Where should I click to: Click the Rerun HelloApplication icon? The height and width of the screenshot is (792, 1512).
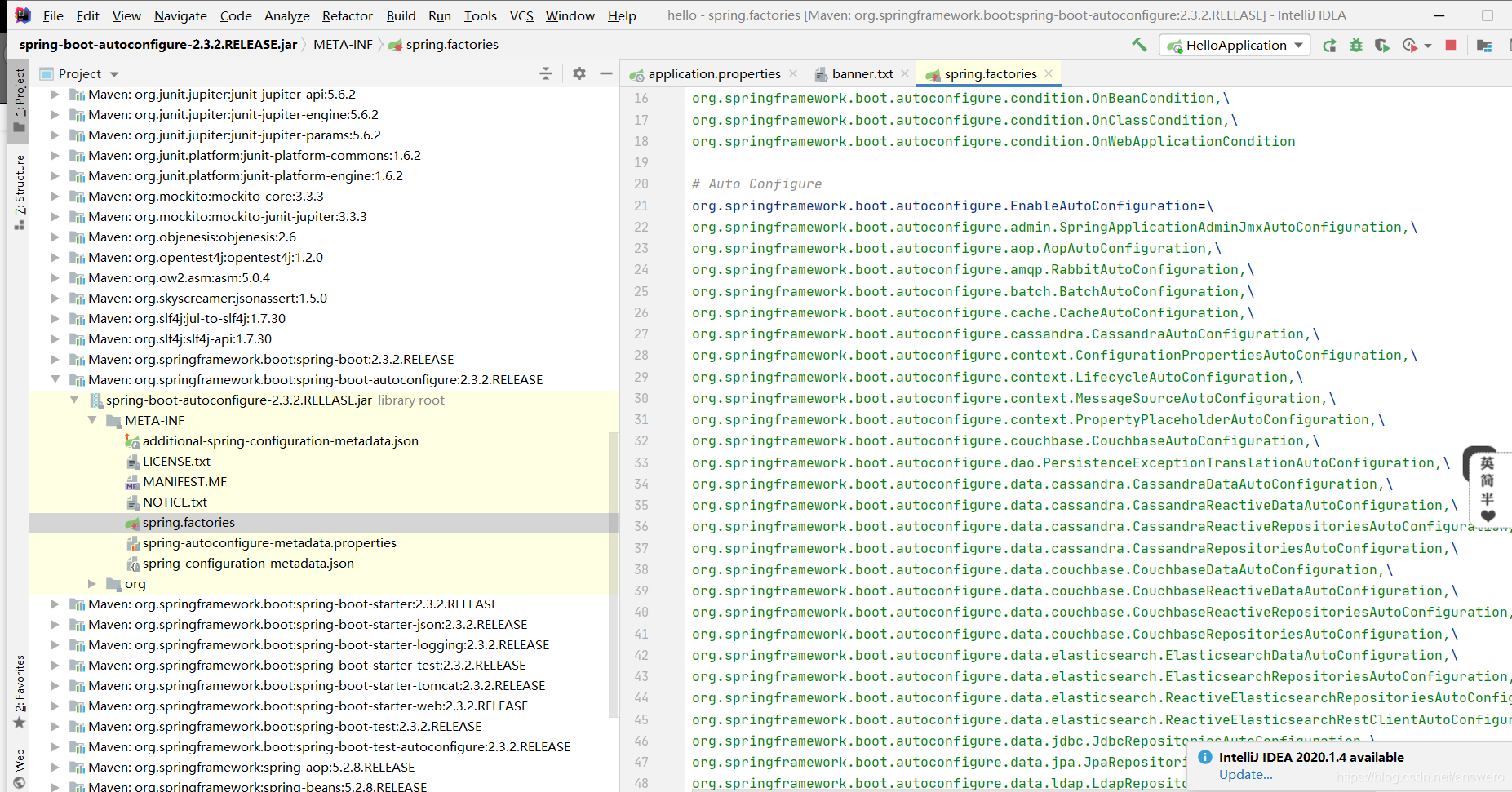[1330, 45]
